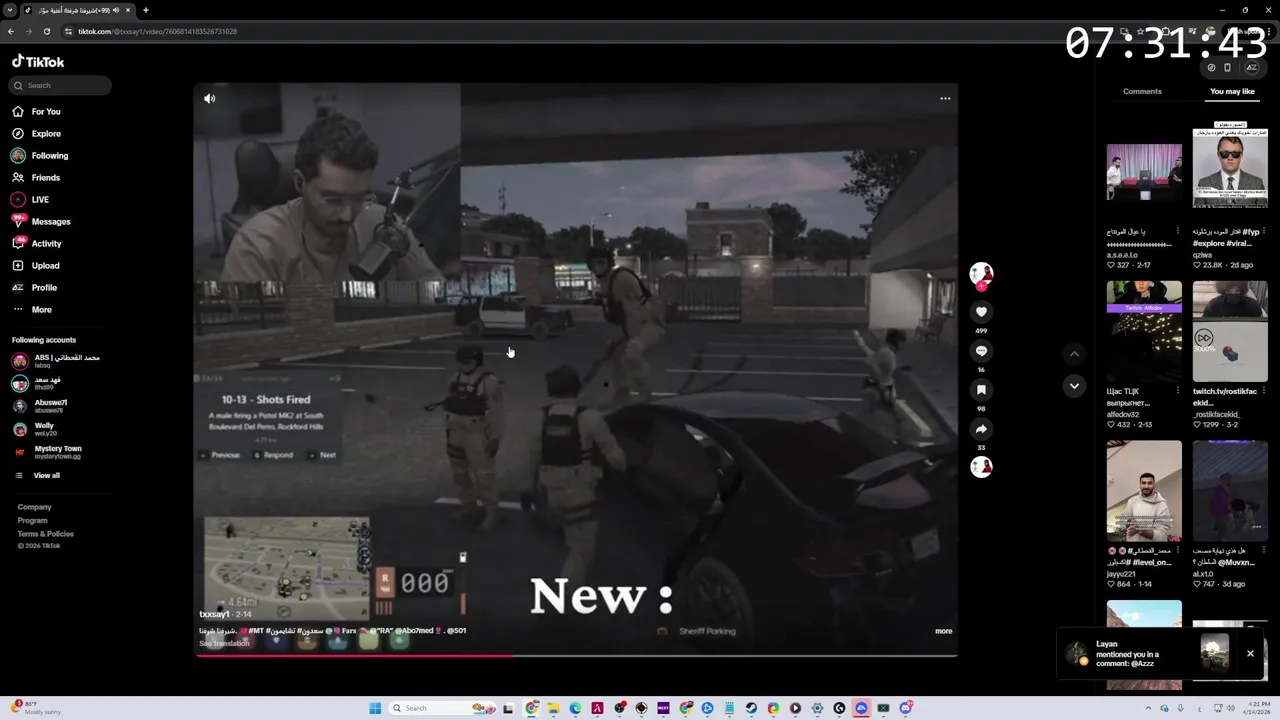The width and height of the screenshot is (1280, 720).
Task: Open the jayyu221 recommended video thumbnail
Action: coord(1144,491)
